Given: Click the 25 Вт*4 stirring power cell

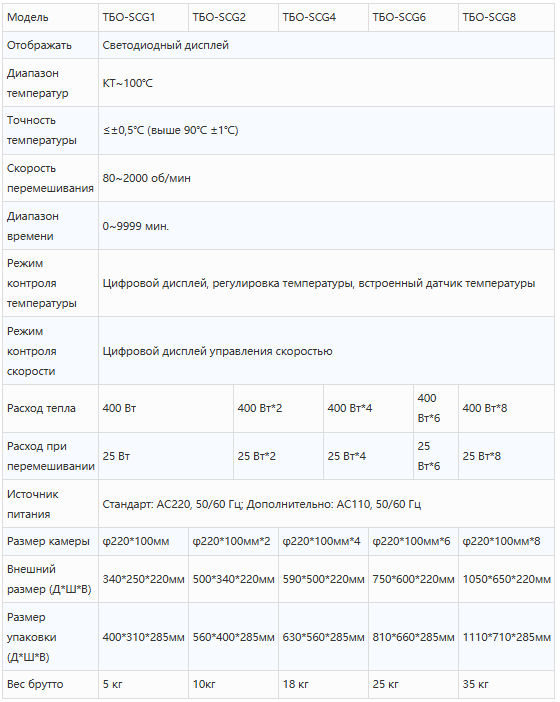Looking at the screenshot, I should [368, 456].
